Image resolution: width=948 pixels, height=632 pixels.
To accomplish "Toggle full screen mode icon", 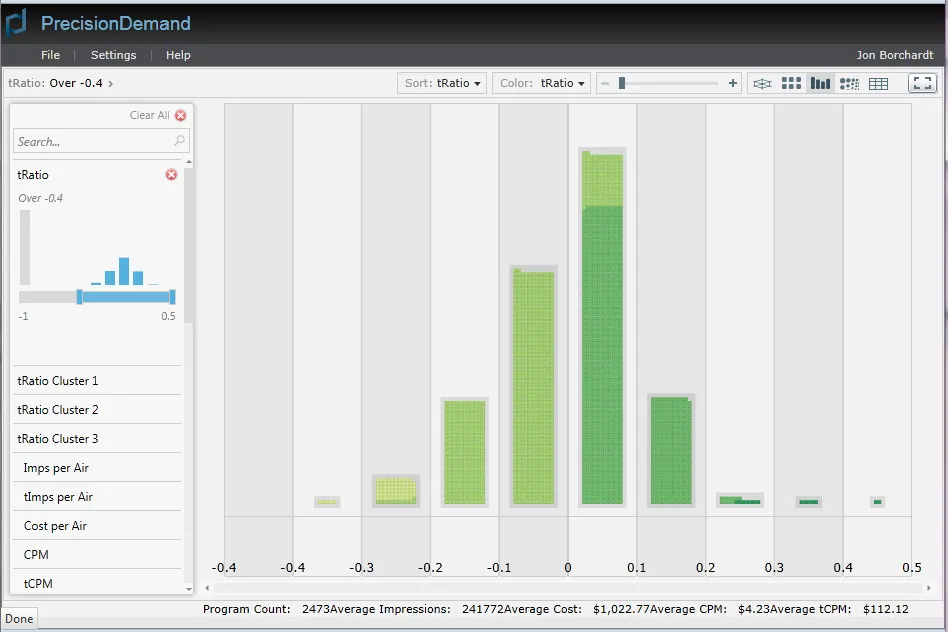I will click(922, 83).
